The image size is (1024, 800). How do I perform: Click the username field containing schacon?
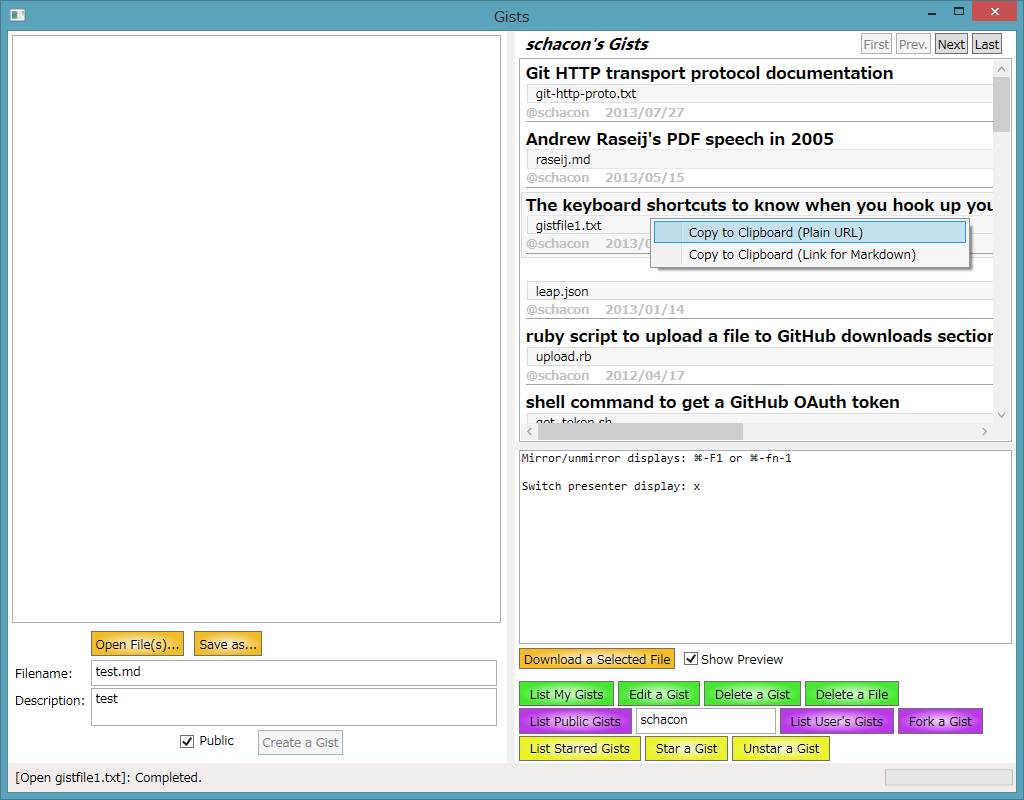pyautogui.click(x=705, y=721)
